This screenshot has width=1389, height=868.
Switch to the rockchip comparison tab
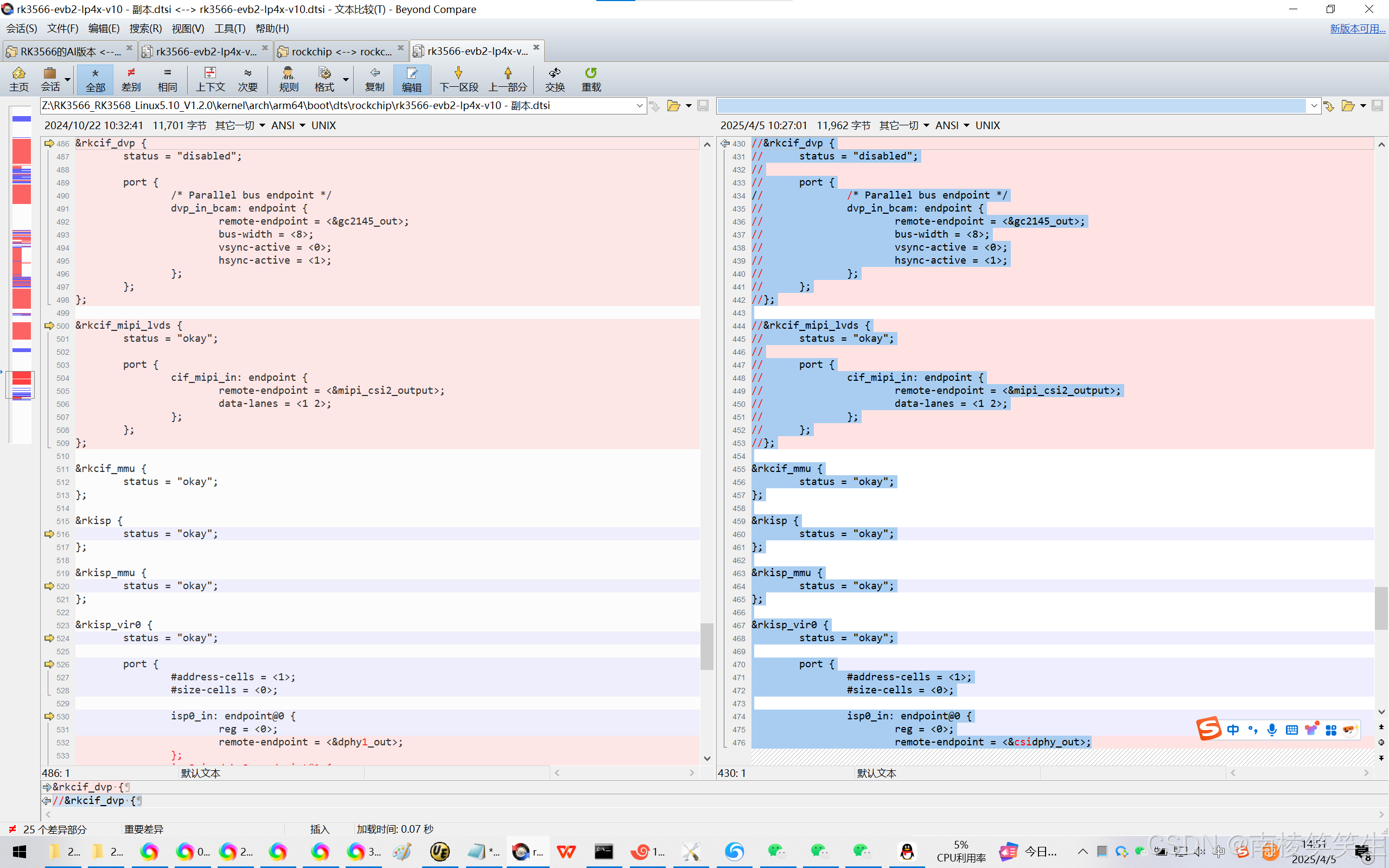(341, 51)
